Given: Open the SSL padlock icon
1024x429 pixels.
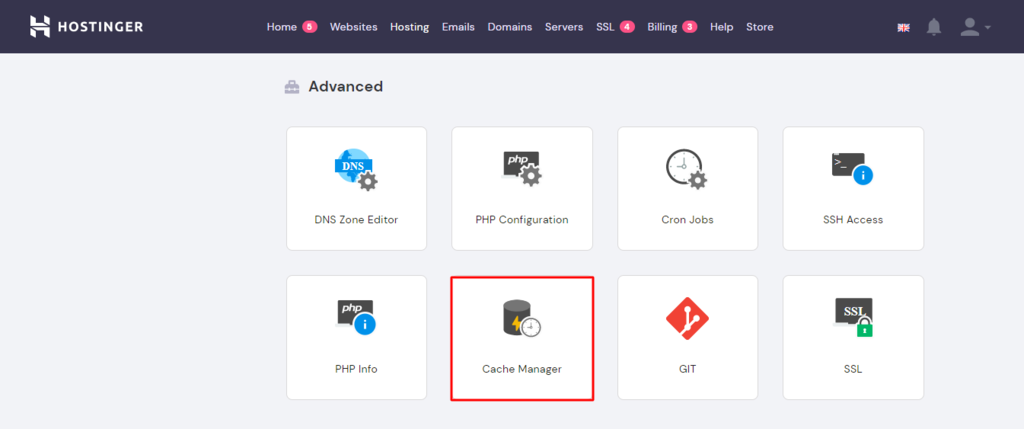Looking at the screenshot, I should click(852, 318).
